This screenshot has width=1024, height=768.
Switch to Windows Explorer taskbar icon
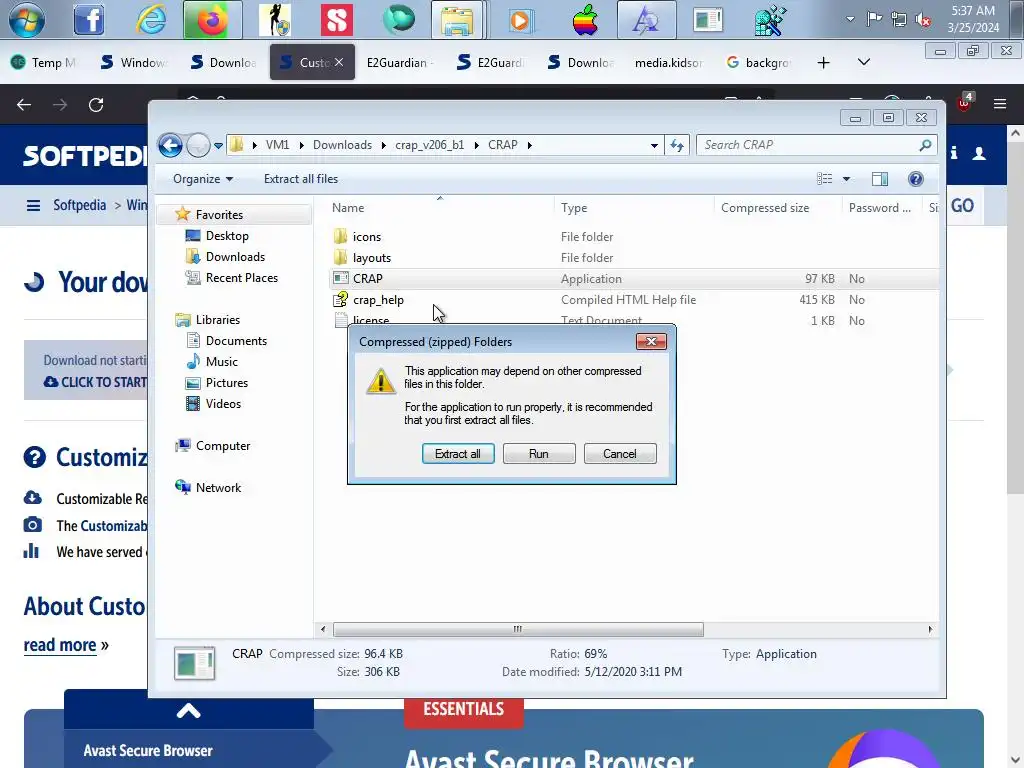458,20
